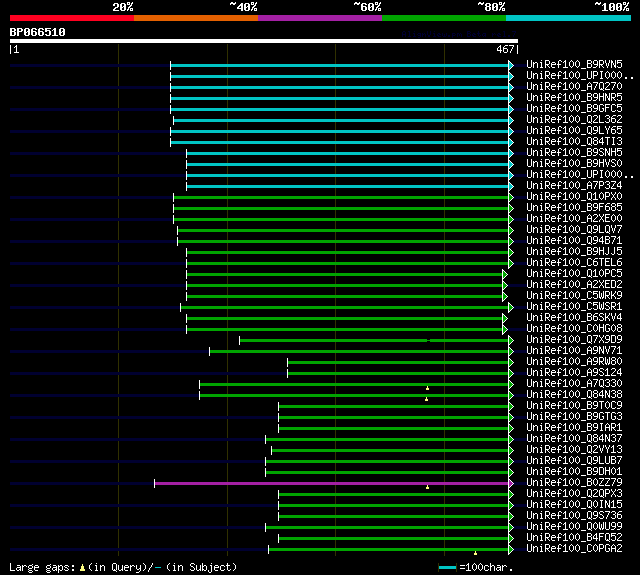Click the 467 query end position label

pyautogui.click(x=505, y=49)
